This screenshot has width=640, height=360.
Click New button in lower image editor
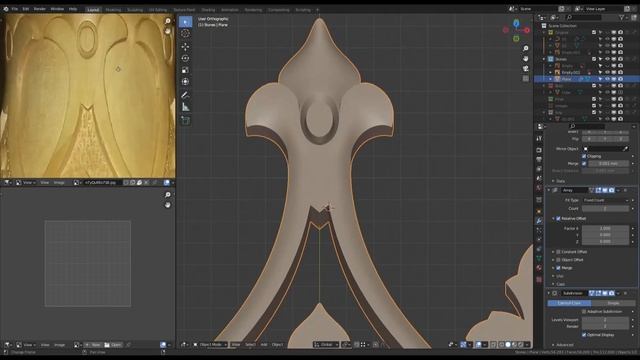93,345
